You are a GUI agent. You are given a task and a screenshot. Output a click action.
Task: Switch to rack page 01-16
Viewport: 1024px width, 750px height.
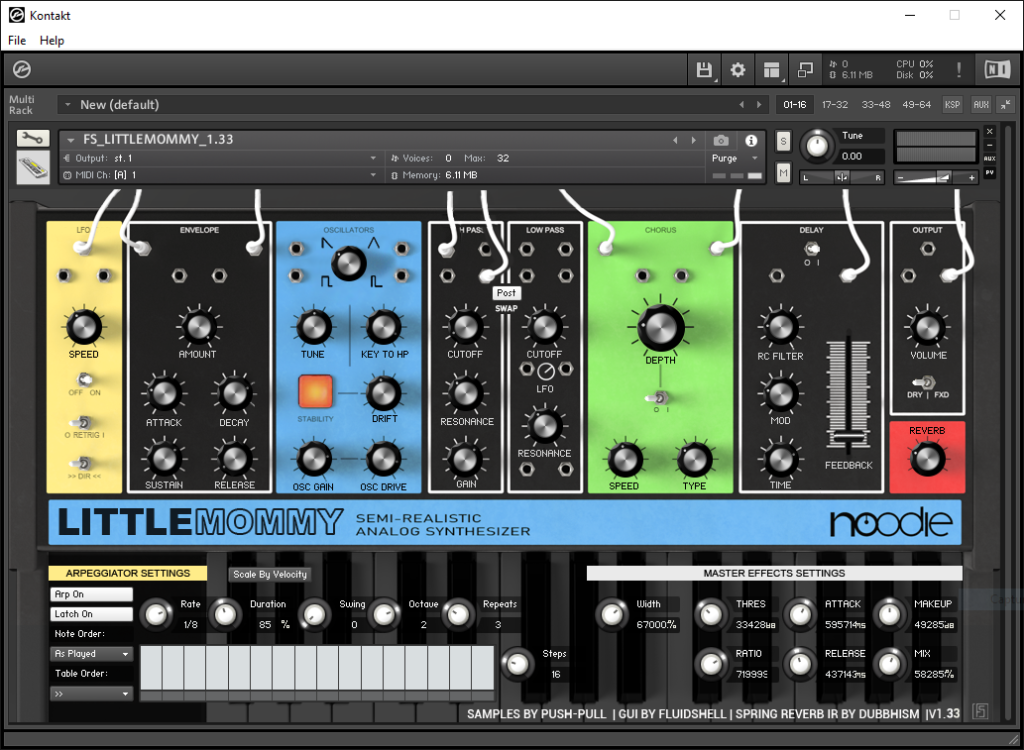click(795, 105)
